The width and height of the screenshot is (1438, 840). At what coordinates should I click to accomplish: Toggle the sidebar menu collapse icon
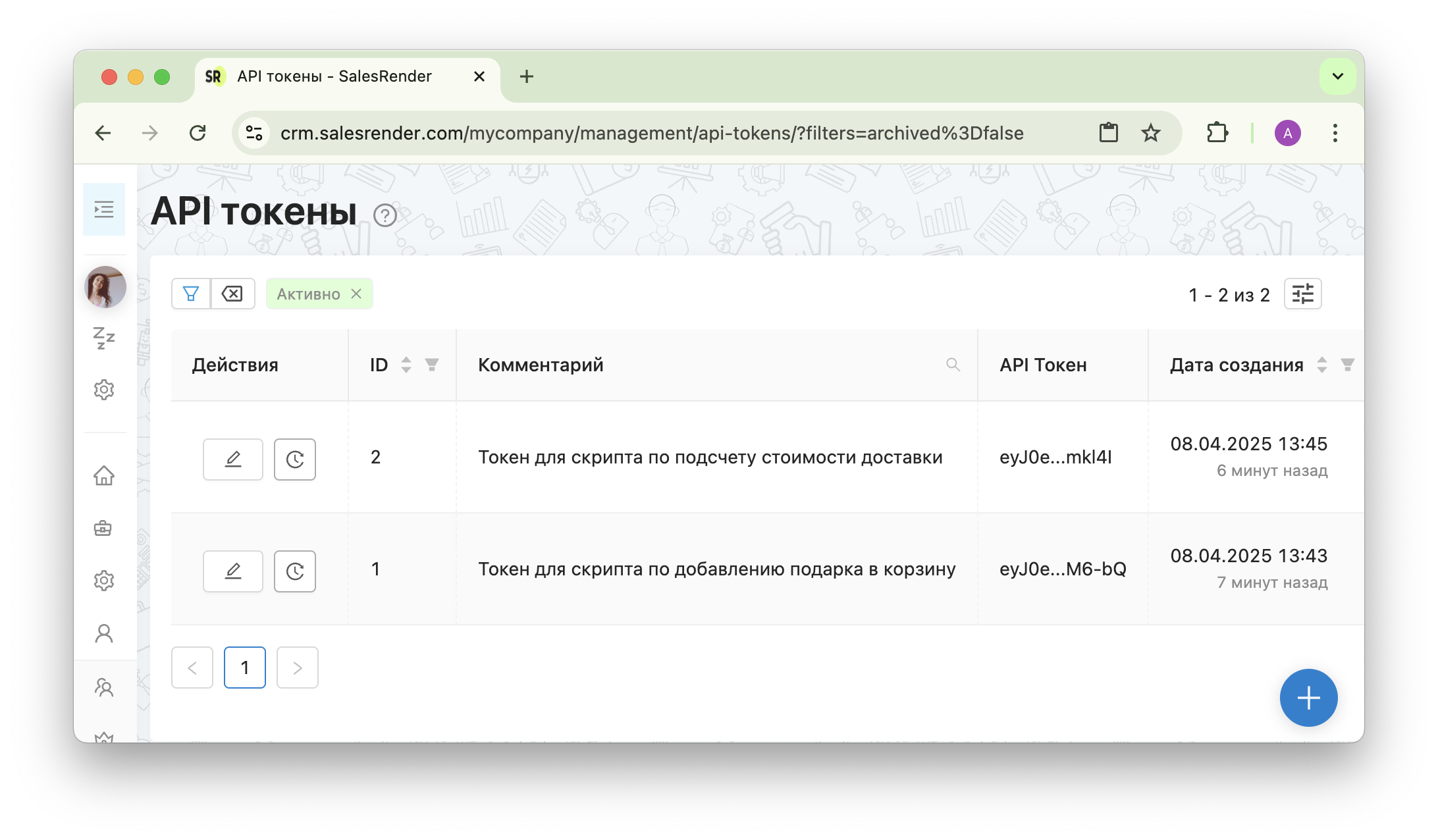[104, 210]
